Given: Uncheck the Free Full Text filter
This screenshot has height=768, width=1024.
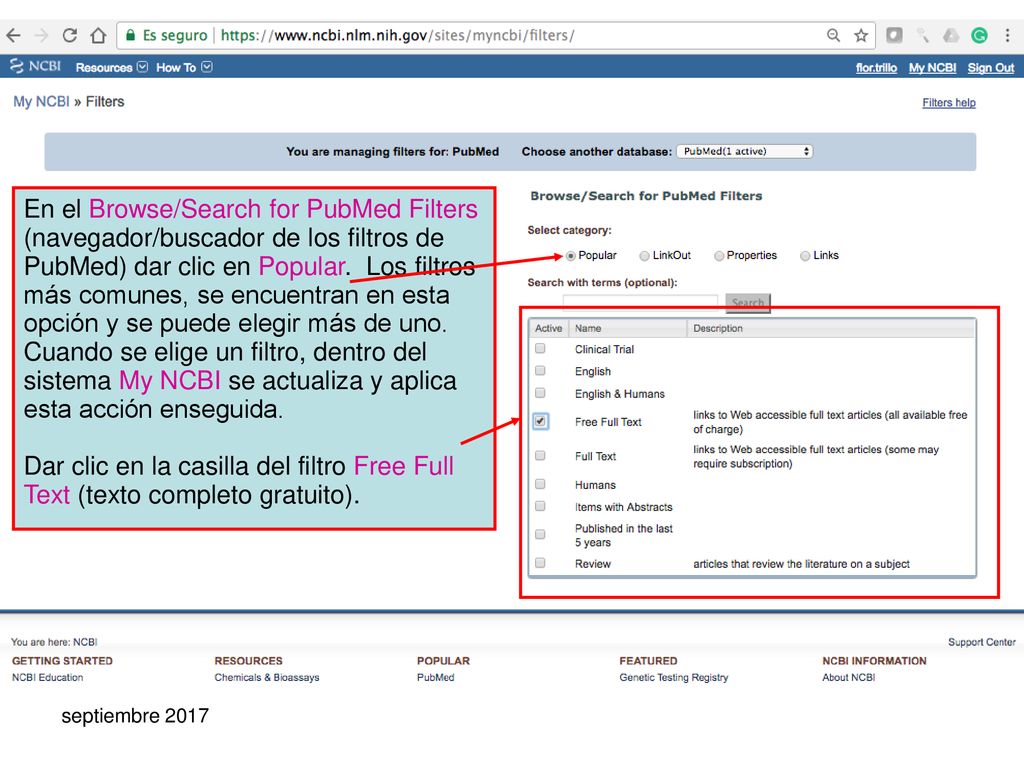Looking at the screenshot, I should 540,421.
